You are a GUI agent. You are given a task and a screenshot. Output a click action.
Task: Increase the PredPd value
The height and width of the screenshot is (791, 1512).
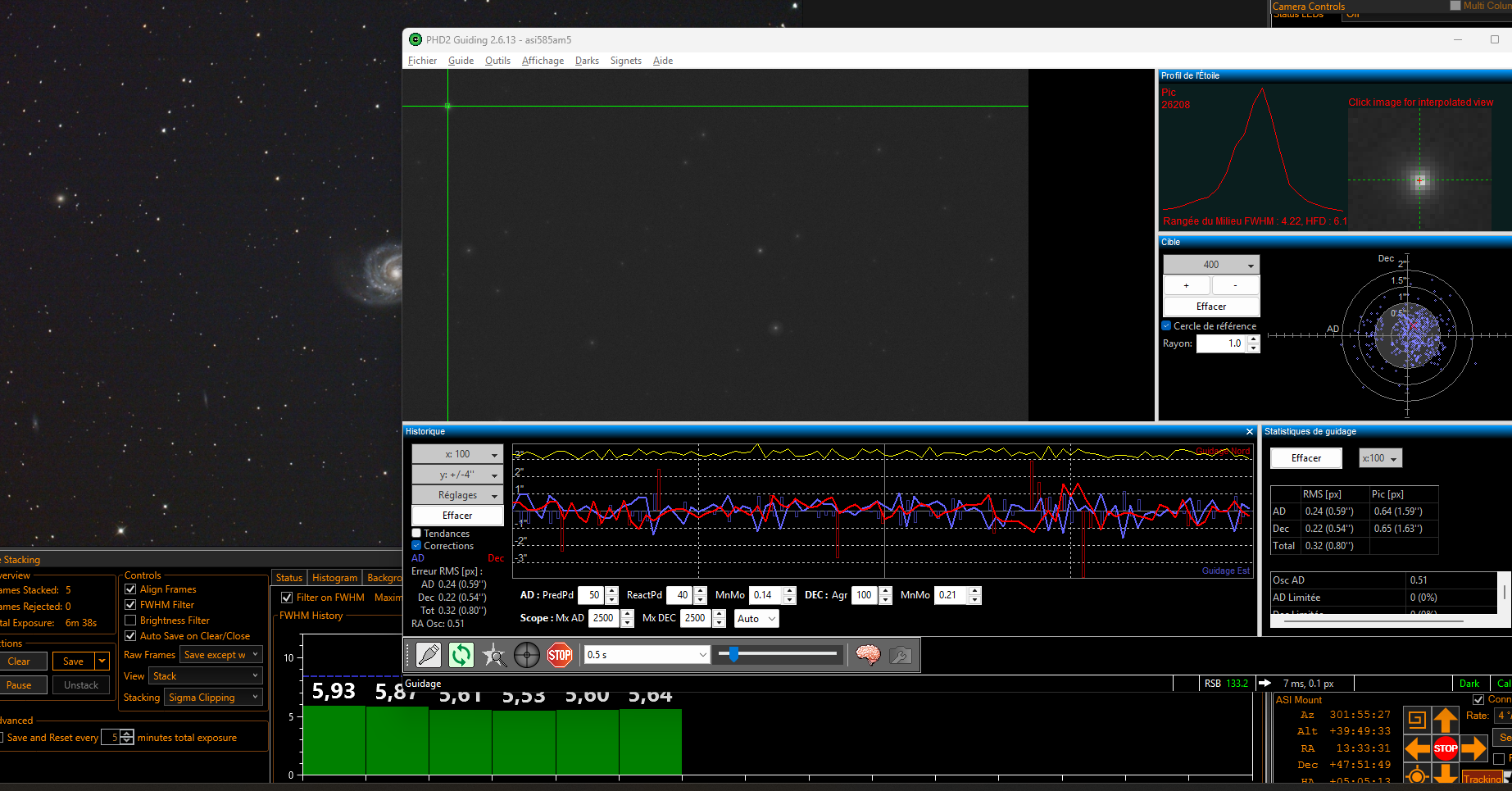[x=612, y=591]
